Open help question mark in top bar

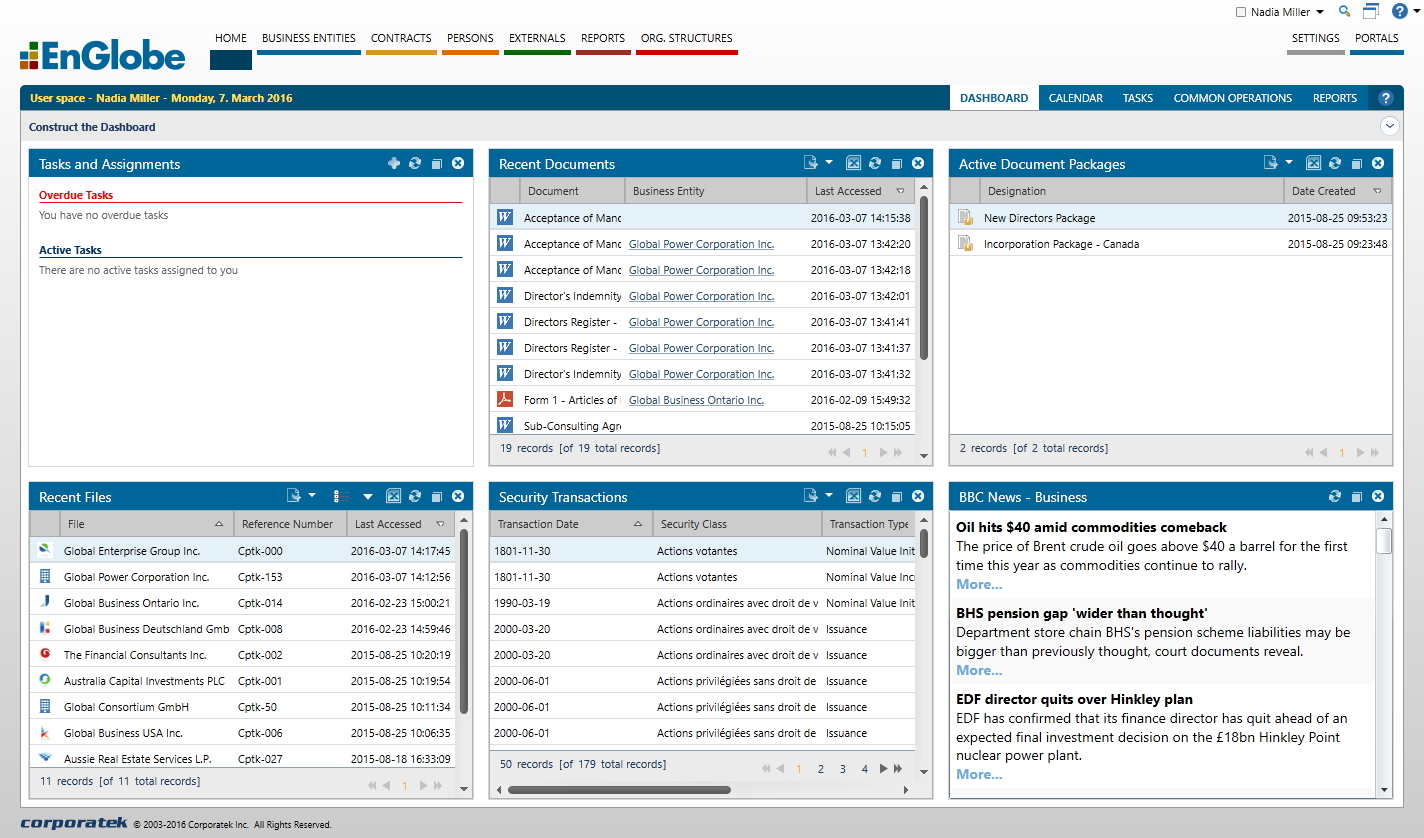click(x=1399, y=12)
